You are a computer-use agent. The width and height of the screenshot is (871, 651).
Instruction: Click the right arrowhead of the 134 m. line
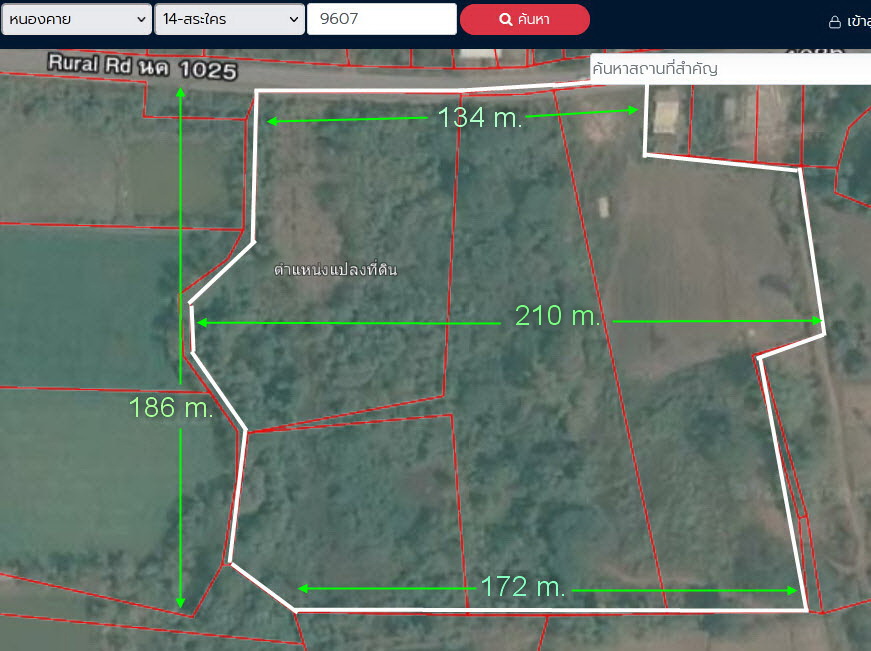pos(633,112)
